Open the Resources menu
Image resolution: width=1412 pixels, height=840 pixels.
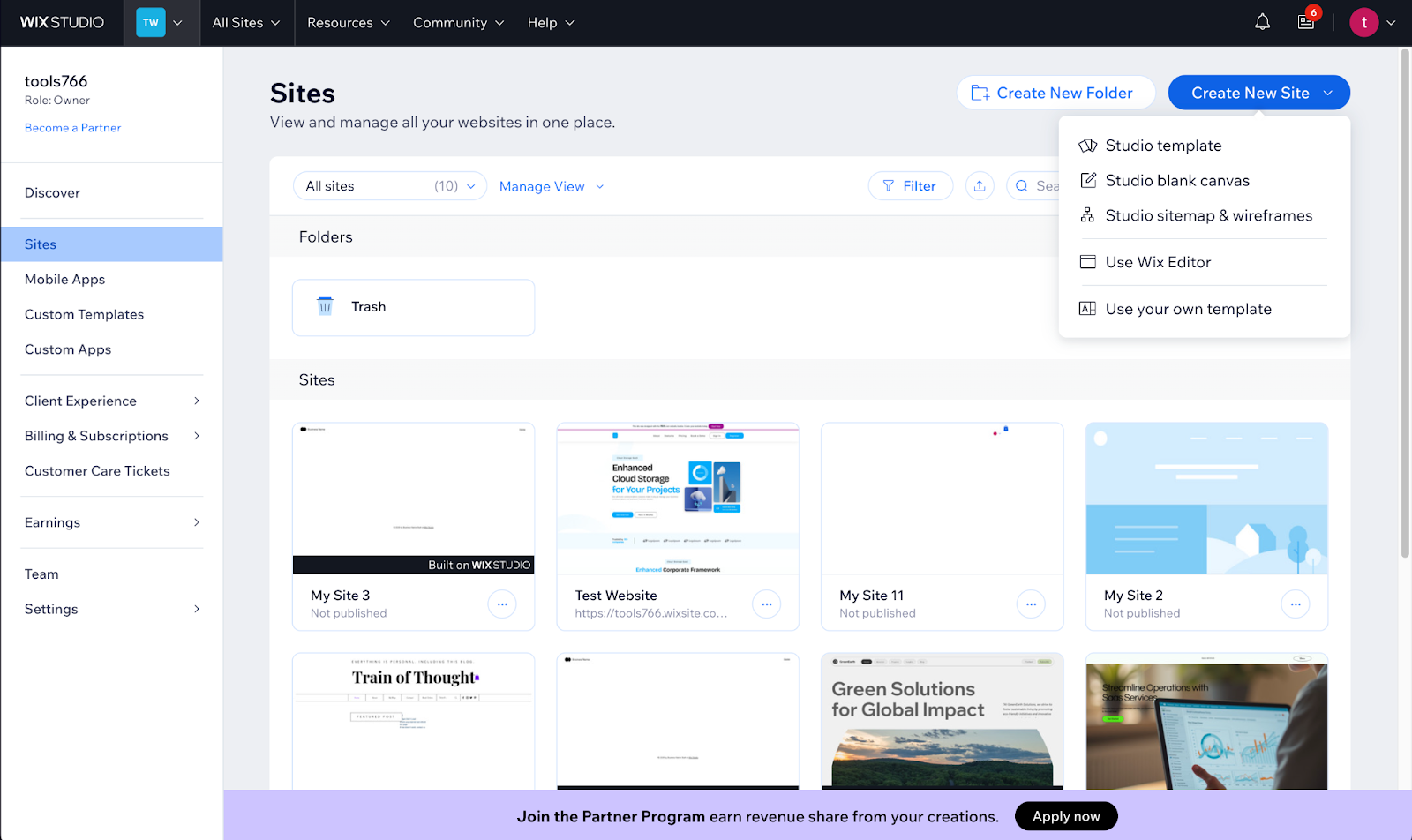[x=349, y=23]
